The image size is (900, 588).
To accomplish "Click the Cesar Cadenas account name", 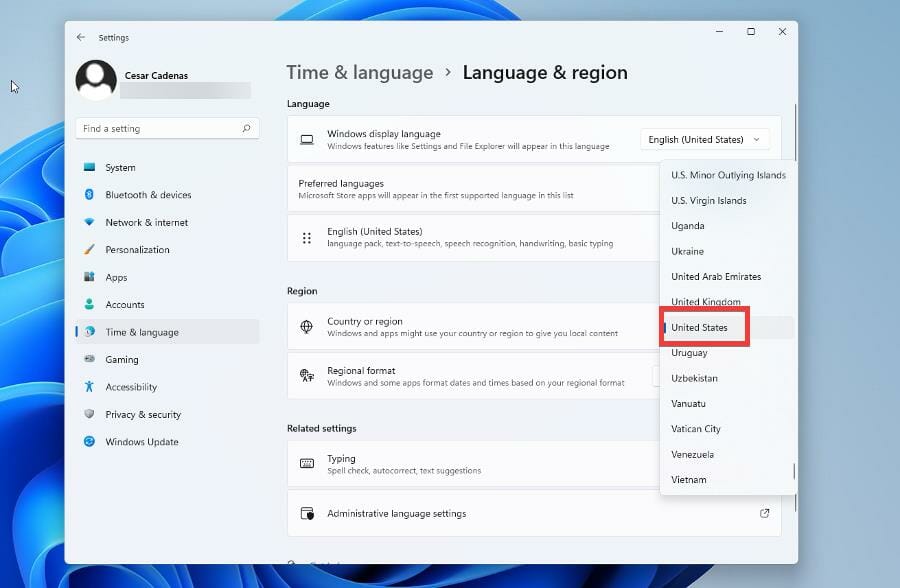I will pos(156,75).
